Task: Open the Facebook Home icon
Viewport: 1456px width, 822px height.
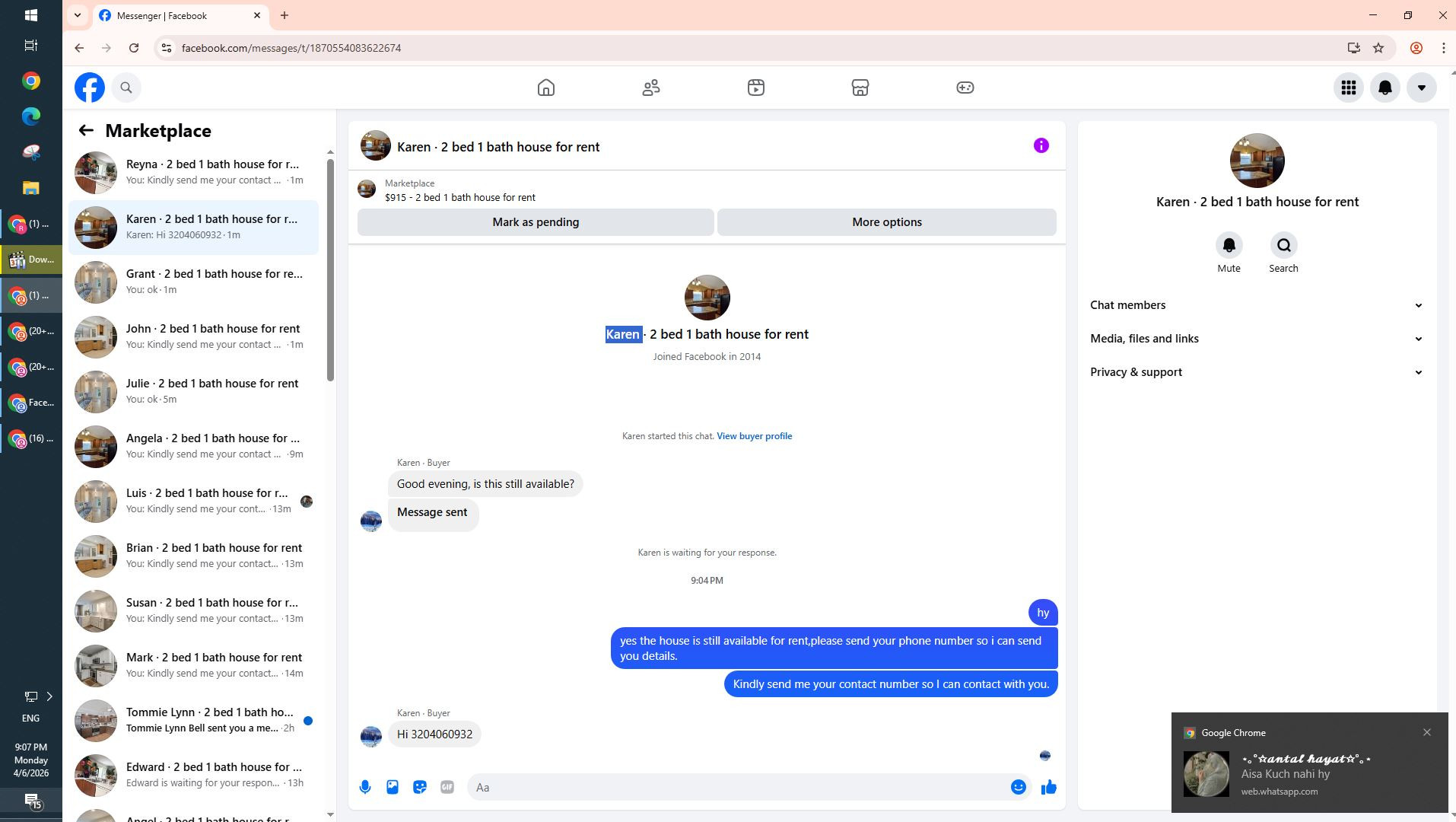Action: (545, 88)
